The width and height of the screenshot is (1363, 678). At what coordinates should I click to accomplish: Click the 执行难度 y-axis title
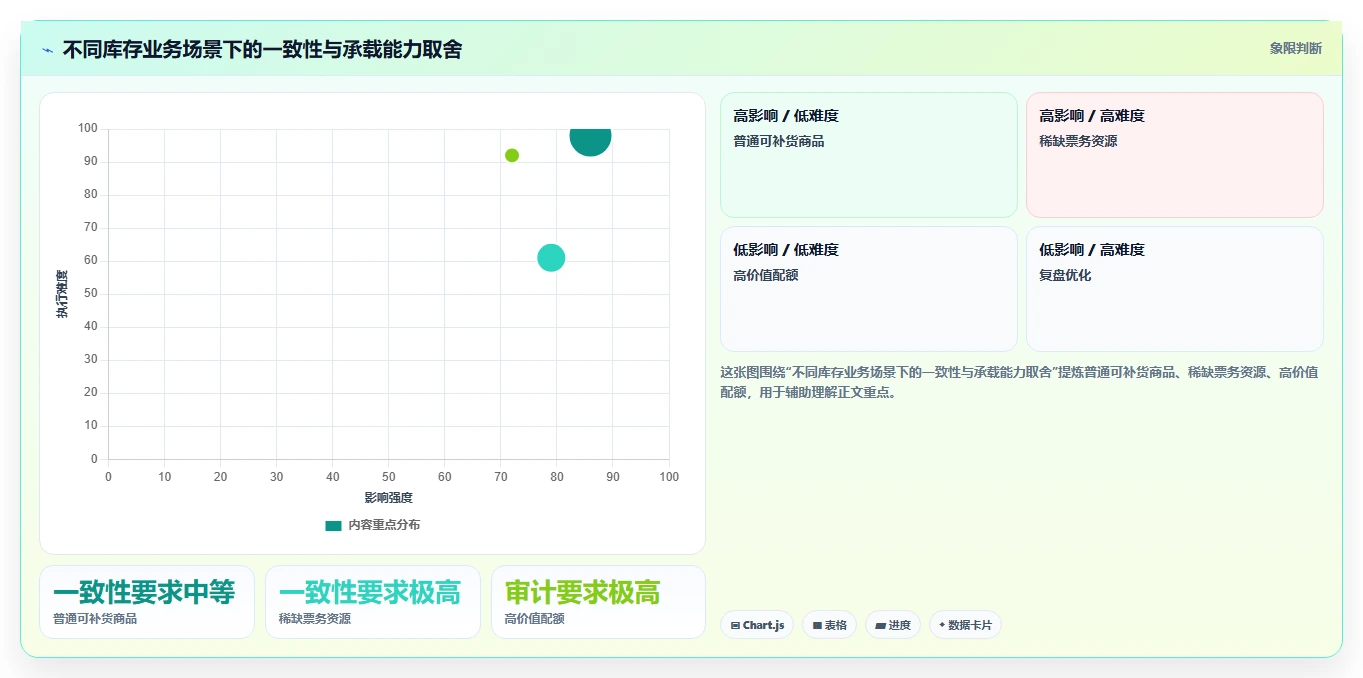click(x=62, y=294)
